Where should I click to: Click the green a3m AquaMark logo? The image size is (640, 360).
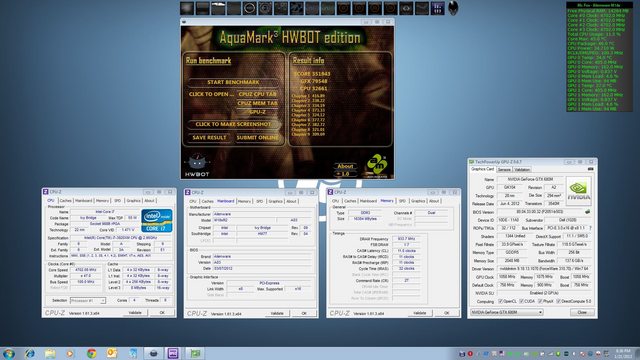click(376, 164)
